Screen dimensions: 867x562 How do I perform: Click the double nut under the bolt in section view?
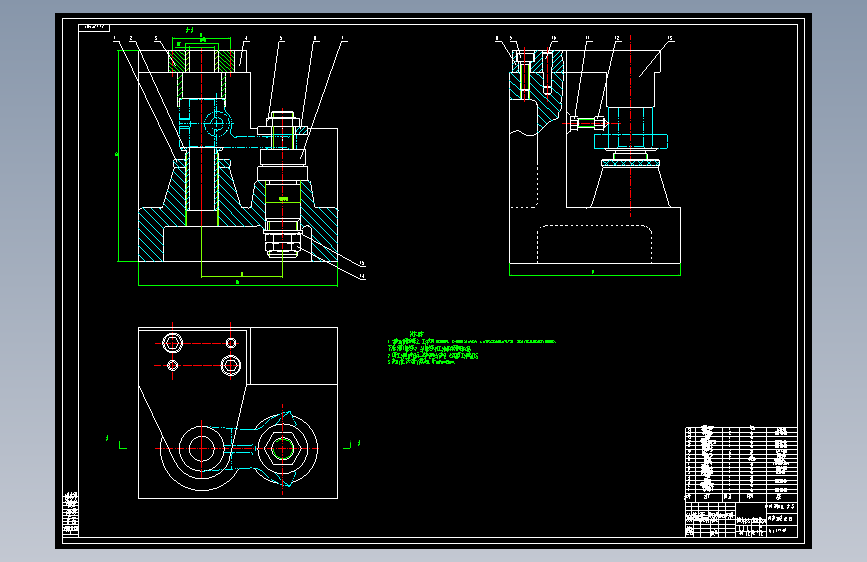pos(283,243)
